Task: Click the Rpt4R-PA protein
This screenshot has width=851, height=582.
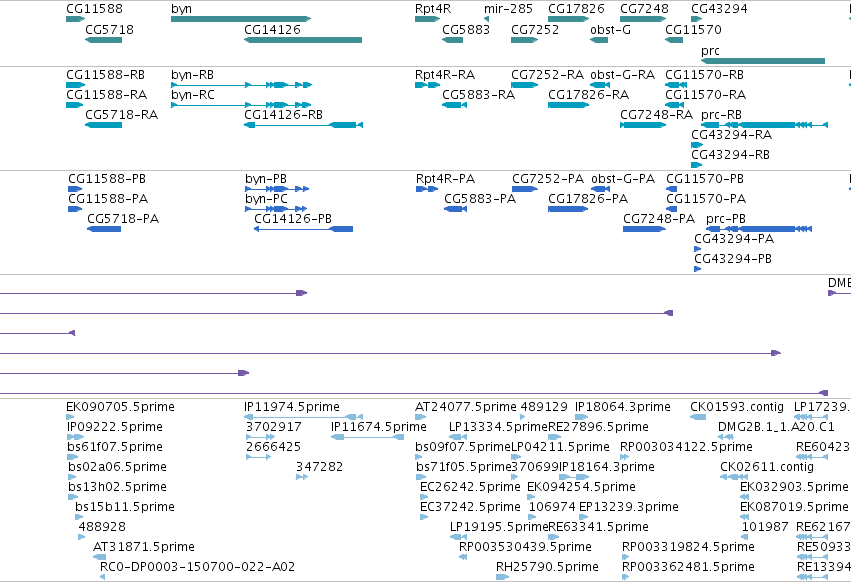Action: pos(427,189)
